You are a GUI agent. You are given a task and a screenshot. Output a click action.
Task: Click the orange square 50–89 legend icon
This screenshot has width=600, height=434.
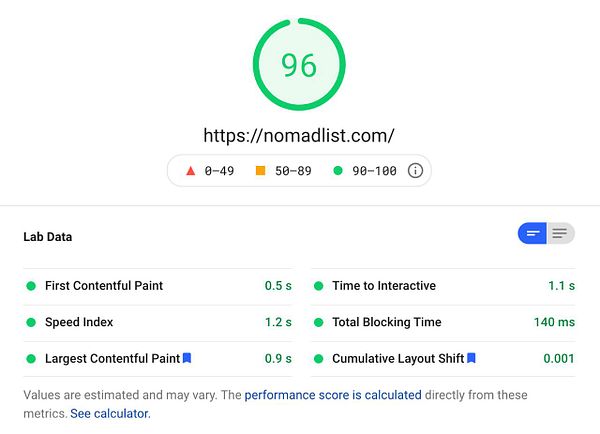pyautogui.click(x=260, y=171)
